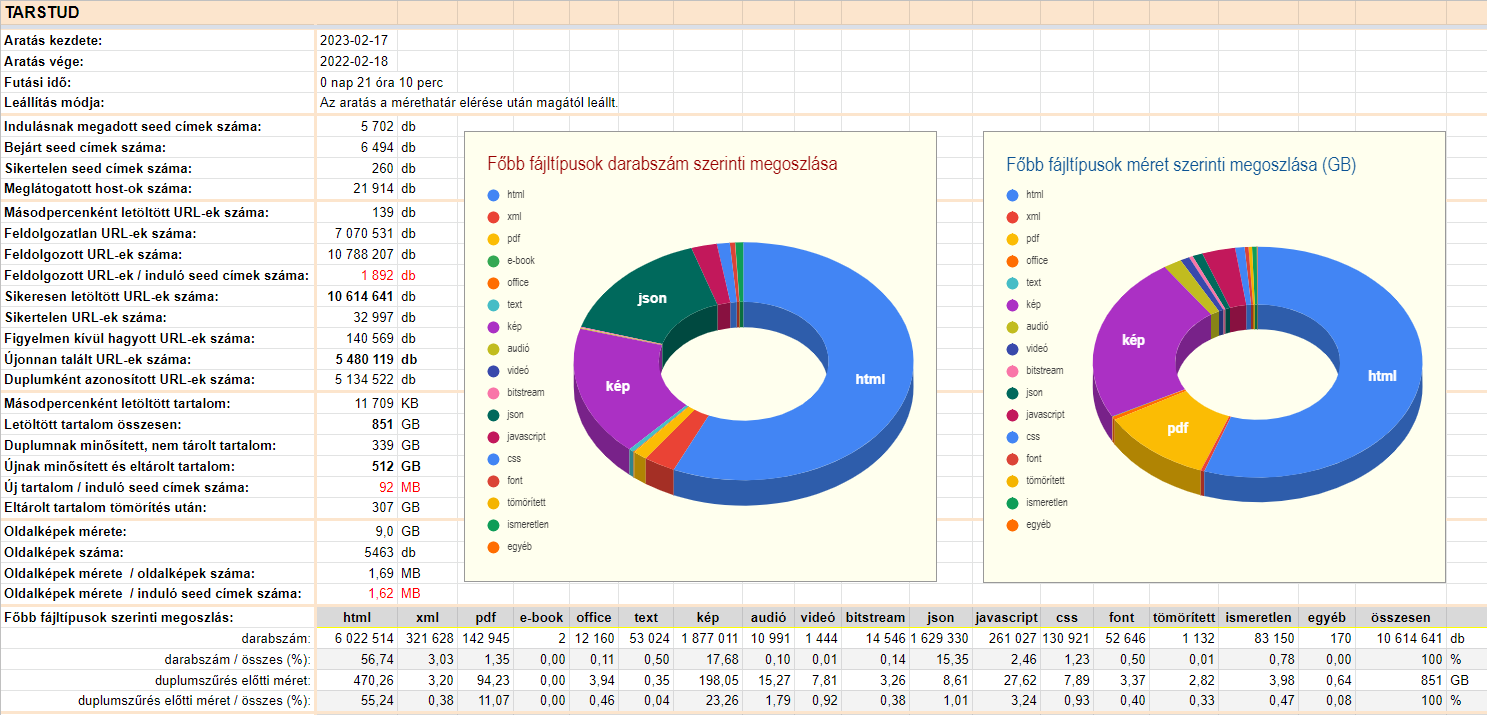The image size is (1487, 715).
Task: Select the blue html segment of the méret donut
Action: click(1380, 375)
